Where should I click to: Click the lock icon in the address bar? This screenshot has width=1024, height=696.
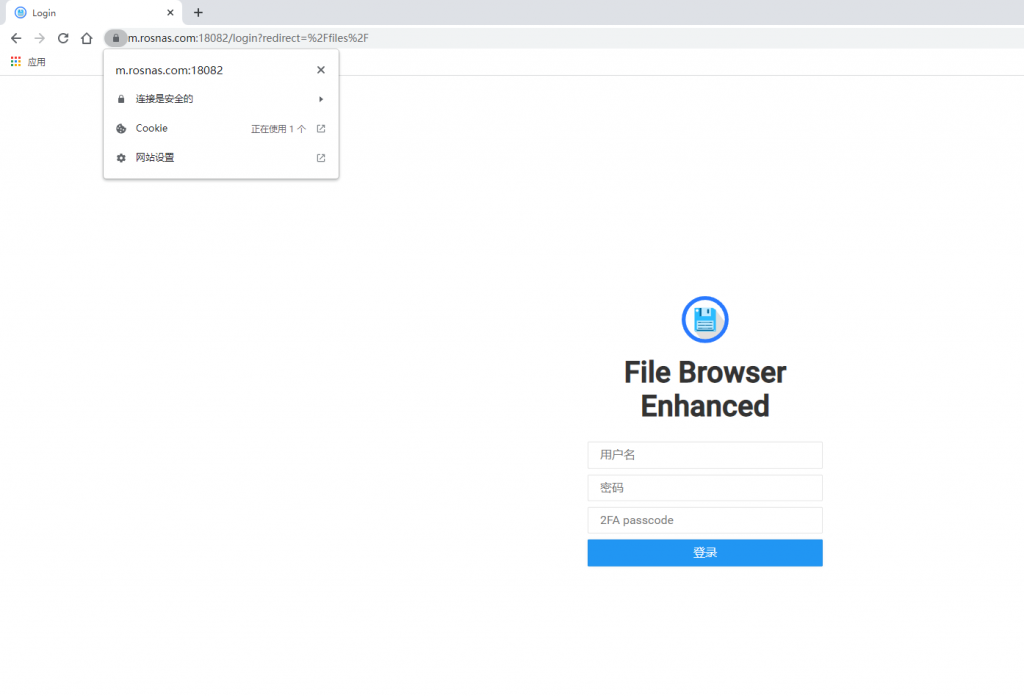coord(116,39)
